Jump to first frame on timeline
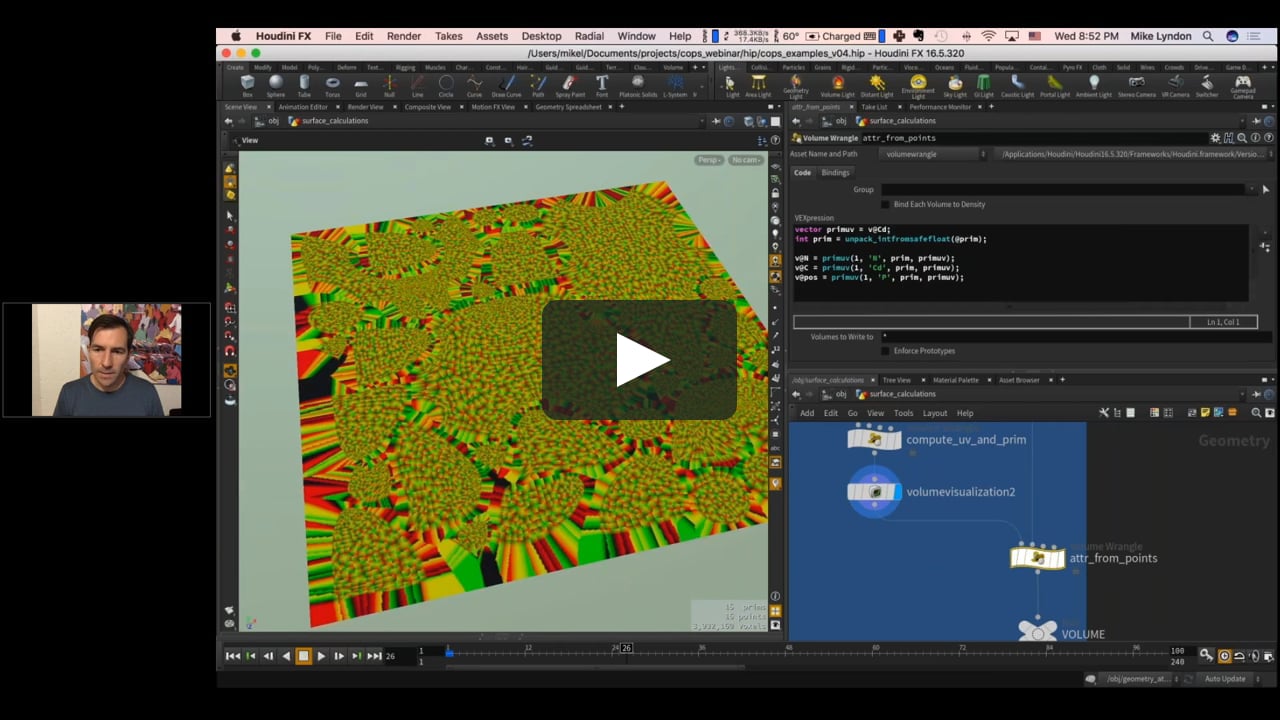Screen dimensions: 1280x720 point(232,656)
